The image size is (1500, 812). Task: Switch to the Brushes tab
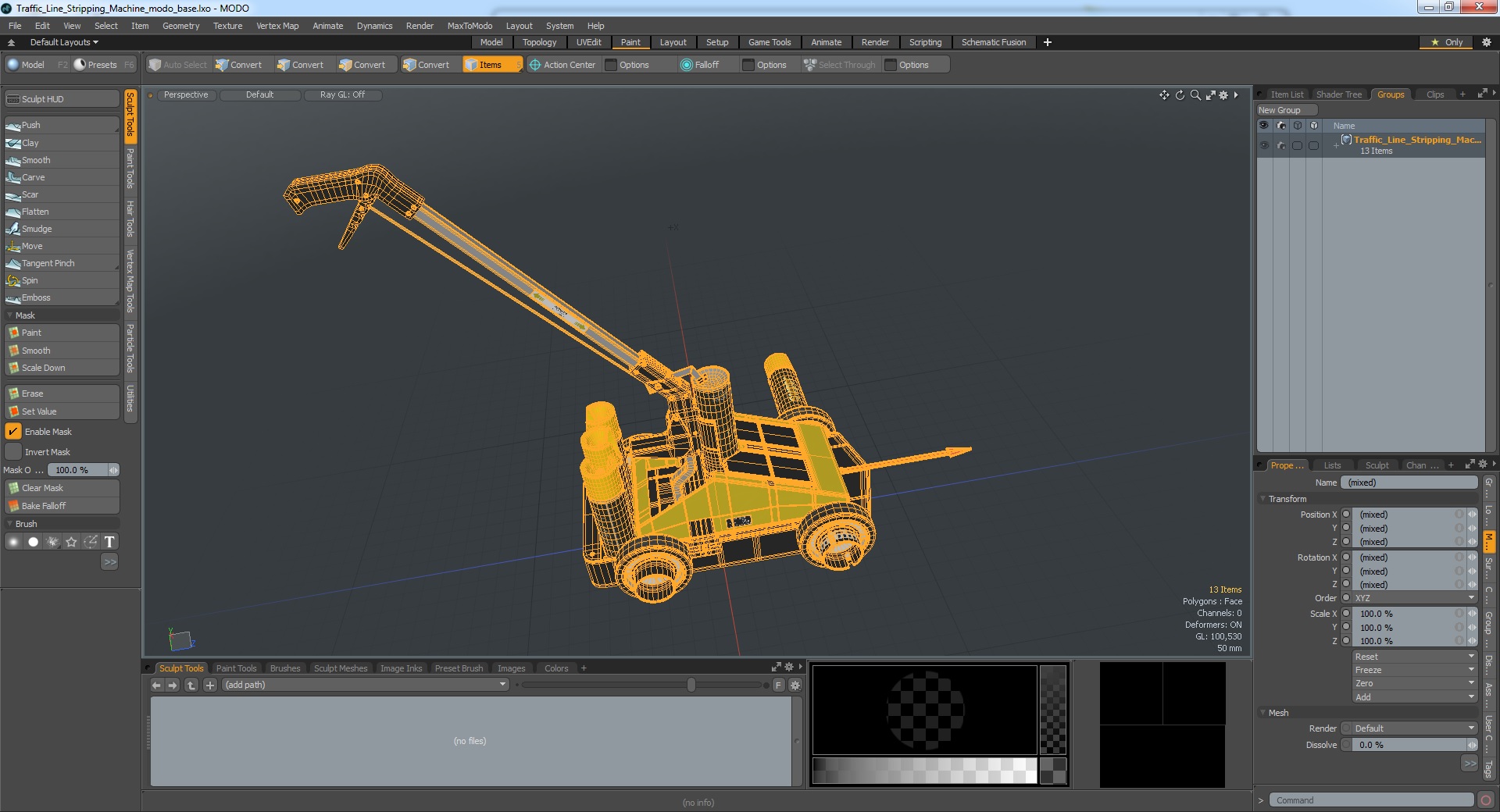[x=285, y=668]
